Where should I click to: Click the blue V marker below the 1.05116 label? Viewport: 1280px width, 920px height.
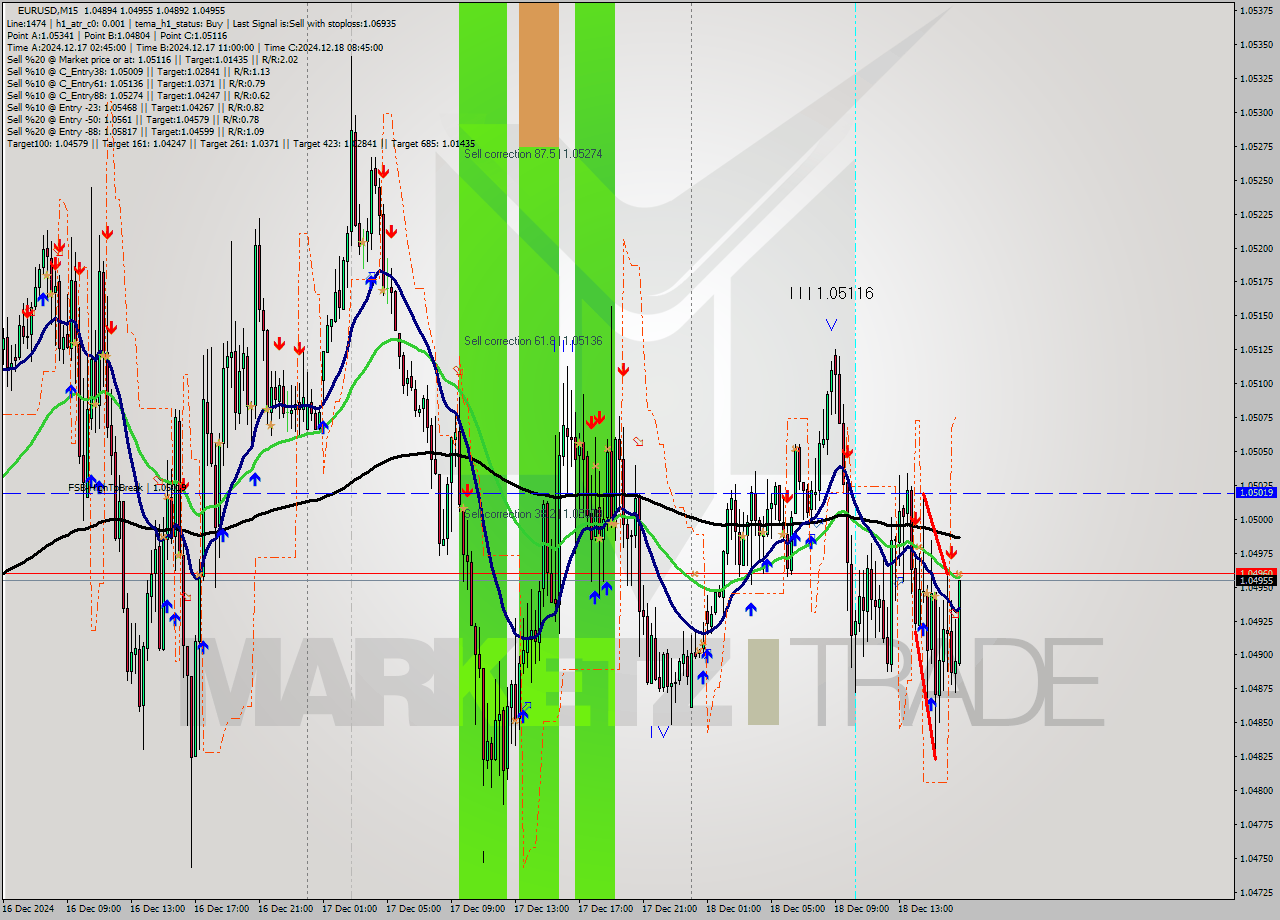coord(830,324)
